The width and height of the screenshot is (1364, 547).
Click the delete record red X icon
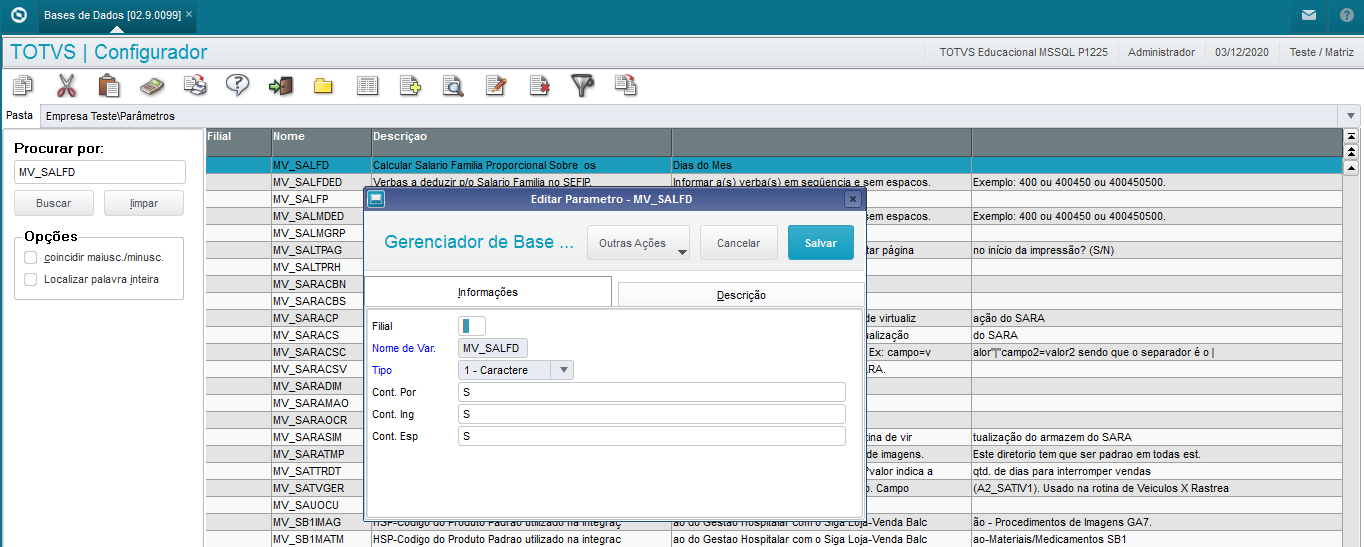point(539,85)
